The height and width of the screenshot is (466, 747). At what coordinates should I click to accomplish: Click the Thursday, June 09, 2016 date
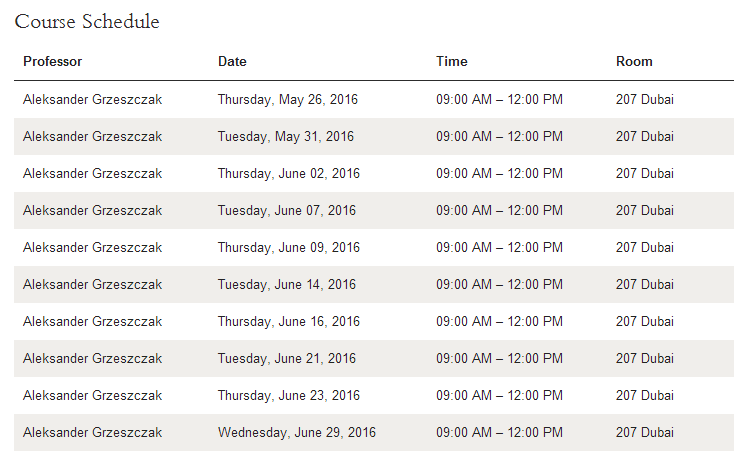point(289,248)
